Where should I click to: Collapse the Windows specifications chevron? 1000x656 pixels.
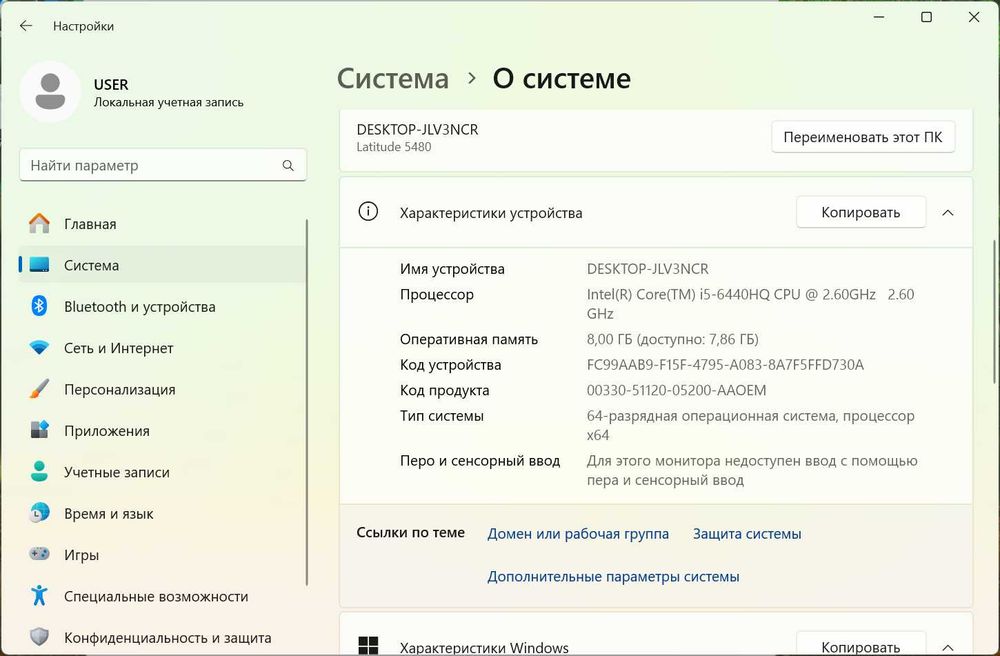click(948, 647)
